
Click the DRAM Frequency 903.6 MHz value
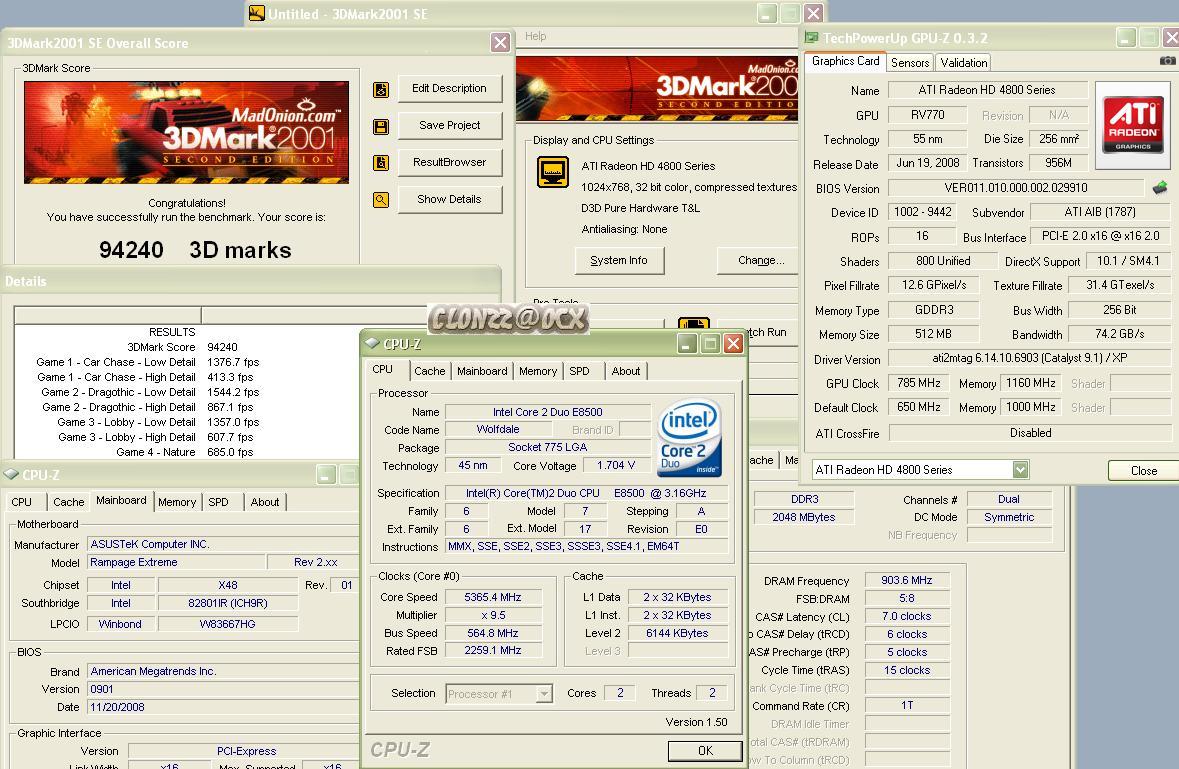[x=906, y=580]
